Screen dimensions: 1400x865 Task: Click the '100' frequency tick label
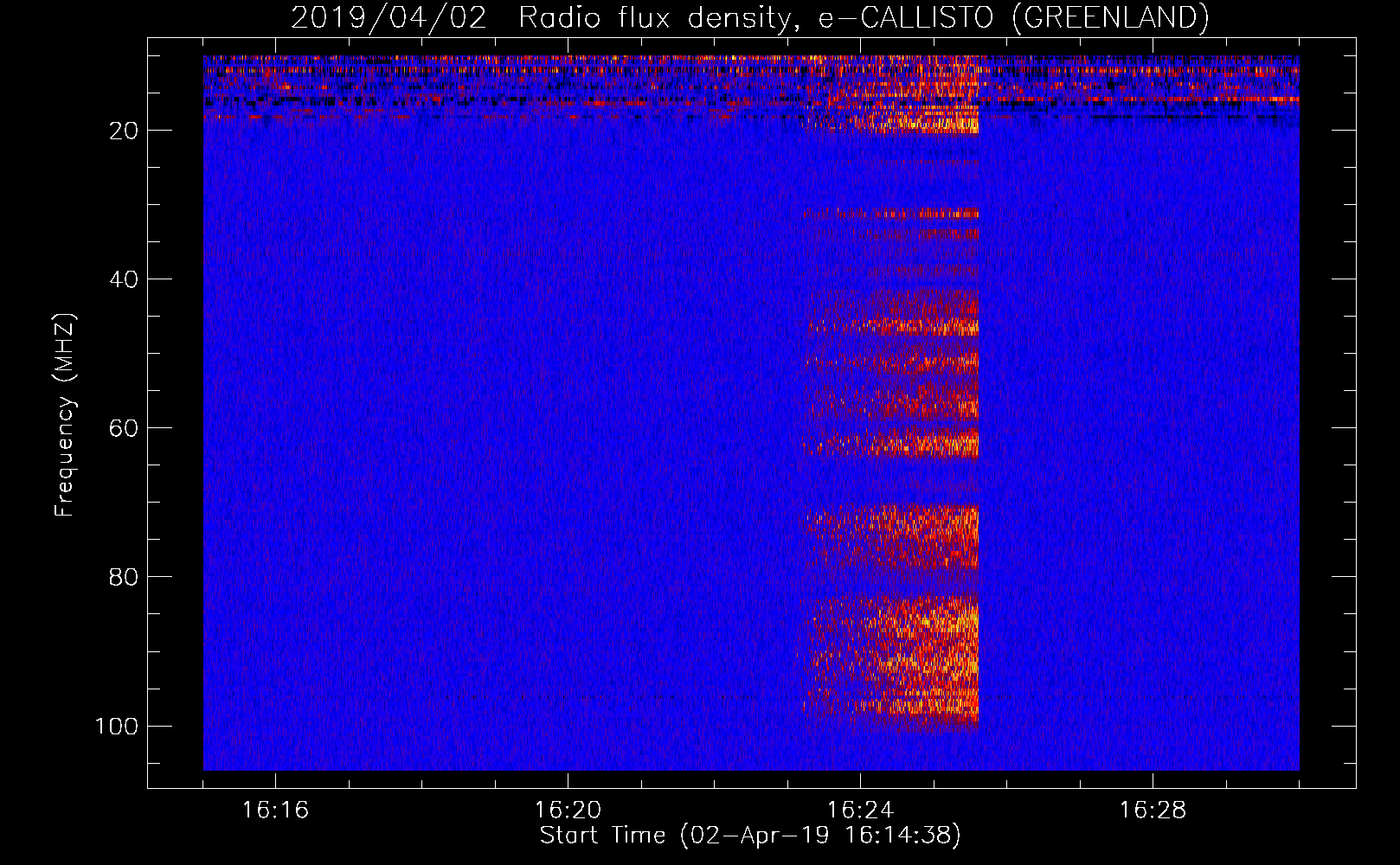(x=117, y=726)
